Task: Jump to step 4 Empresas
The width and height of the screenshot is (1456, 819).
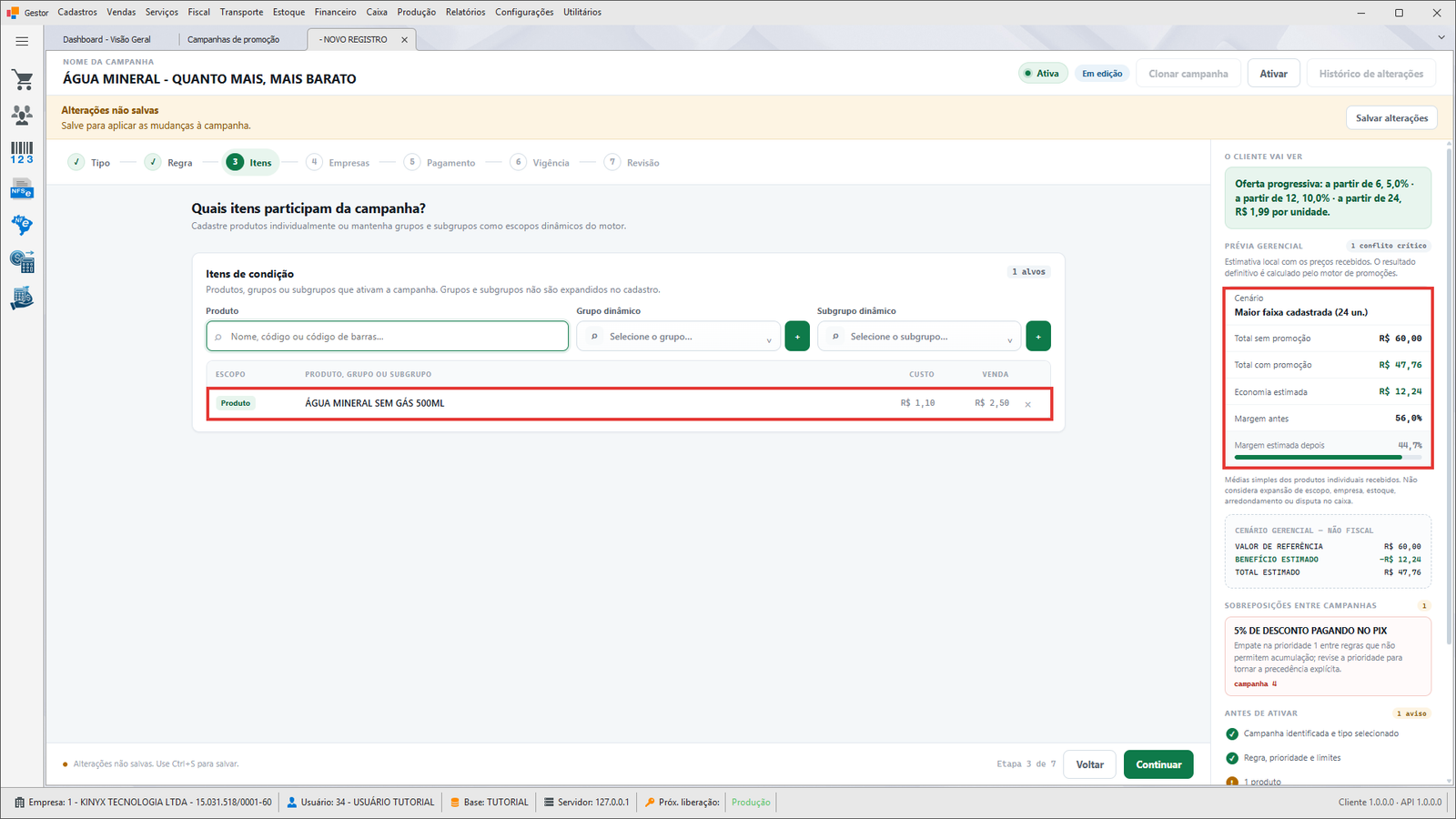Action: coord(338,163)
